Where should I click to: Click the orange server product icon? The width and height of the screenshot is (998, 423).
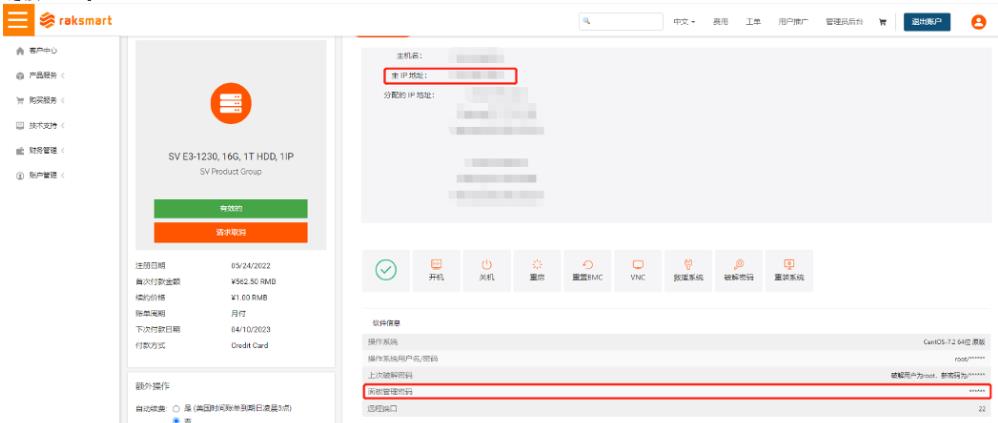tap(231, 103)
